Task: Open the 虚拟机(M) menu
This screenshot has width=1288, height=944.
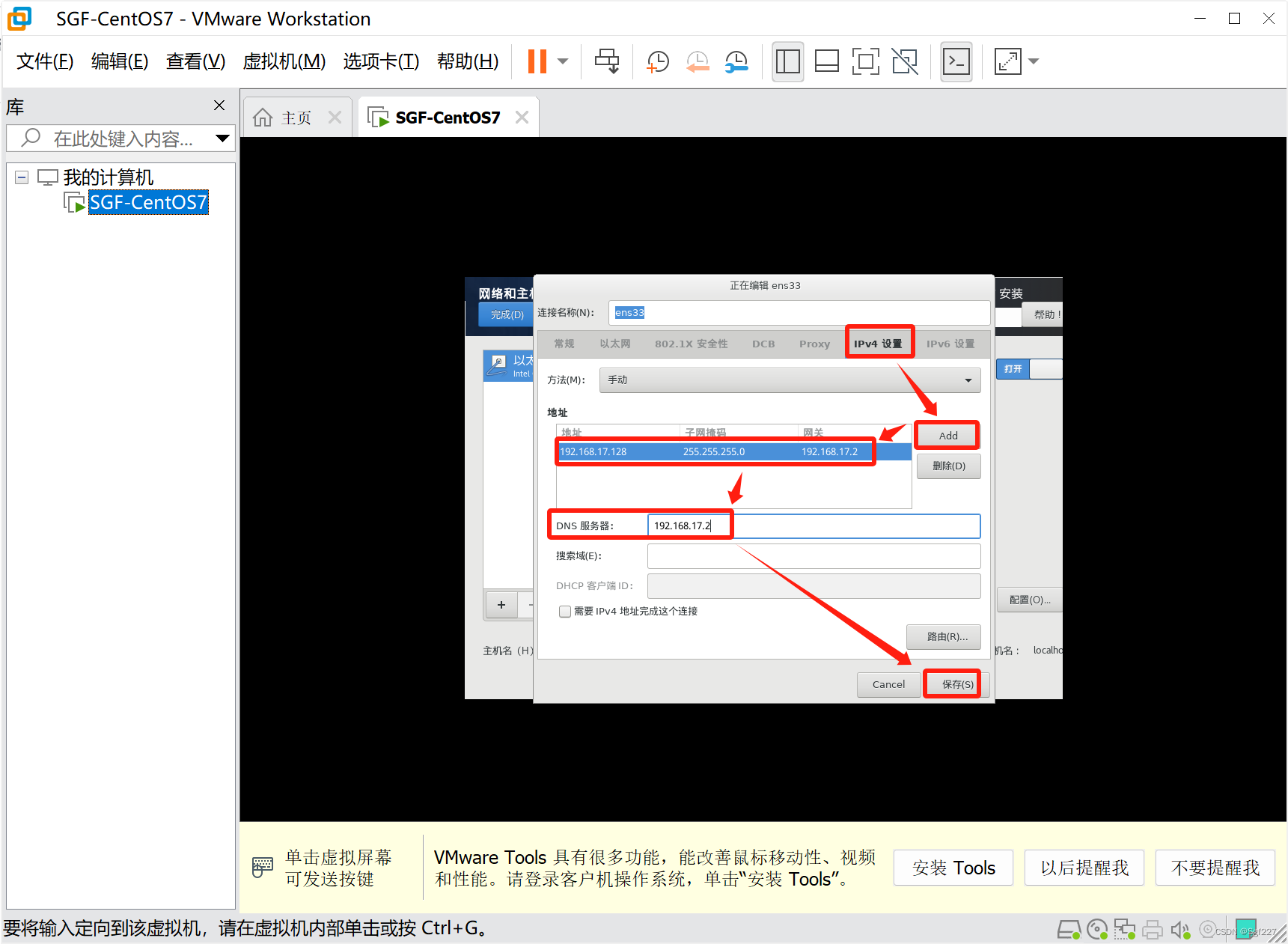Action: point(284,61)
